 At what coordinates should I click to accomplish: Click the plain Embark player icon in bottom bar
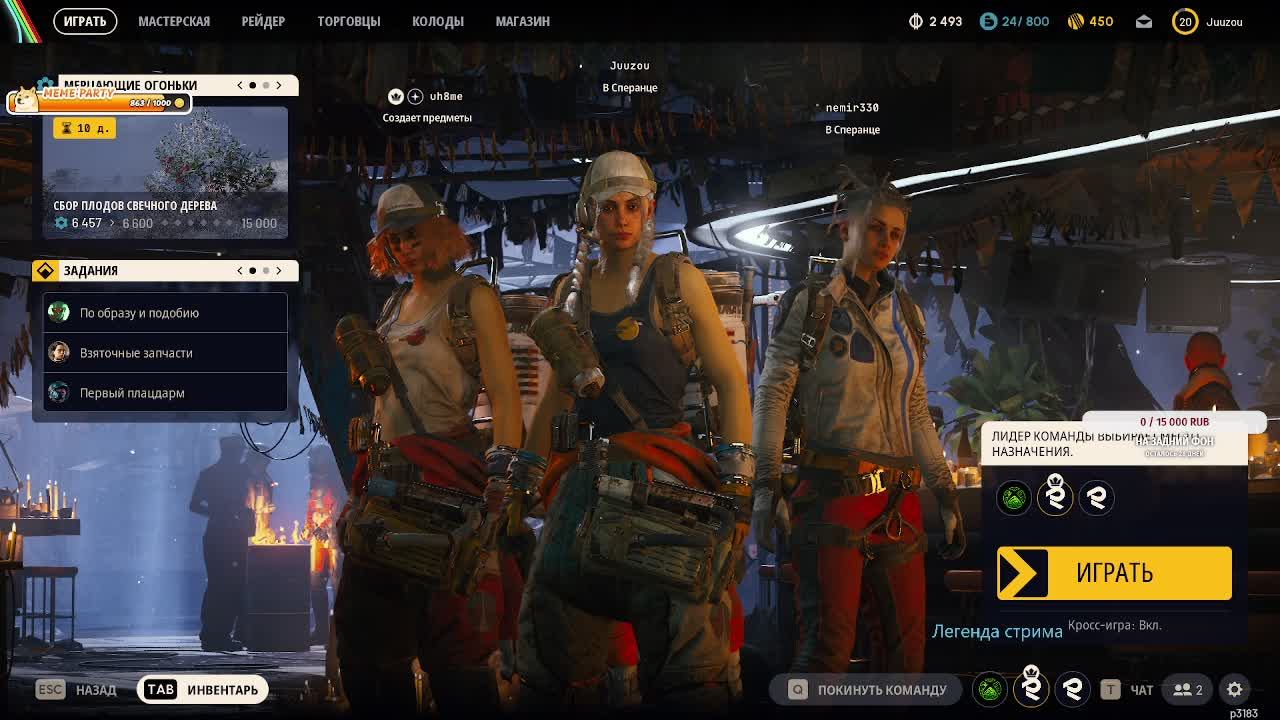point(1072,689)
